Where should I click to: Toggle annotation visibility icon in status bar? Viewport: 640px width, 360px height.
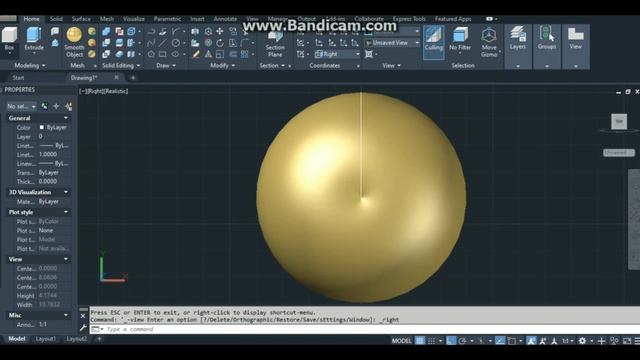(x=531, y=340)
